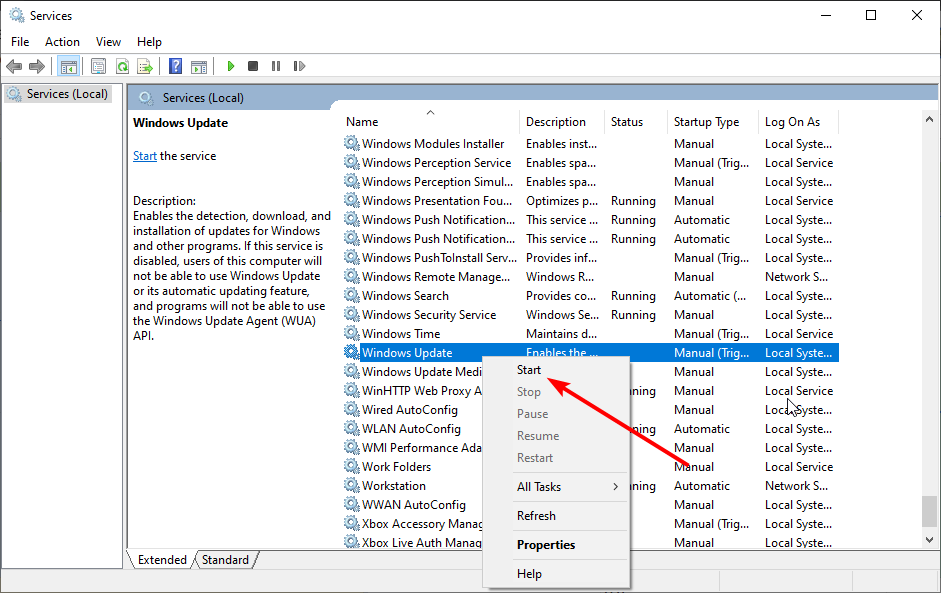Select the WWAN AutoConfig service

413,505
